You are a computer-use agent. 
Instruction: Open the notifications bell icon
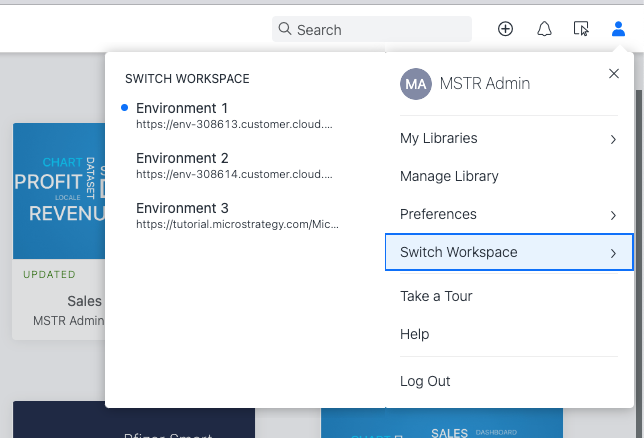pos(544,29)
